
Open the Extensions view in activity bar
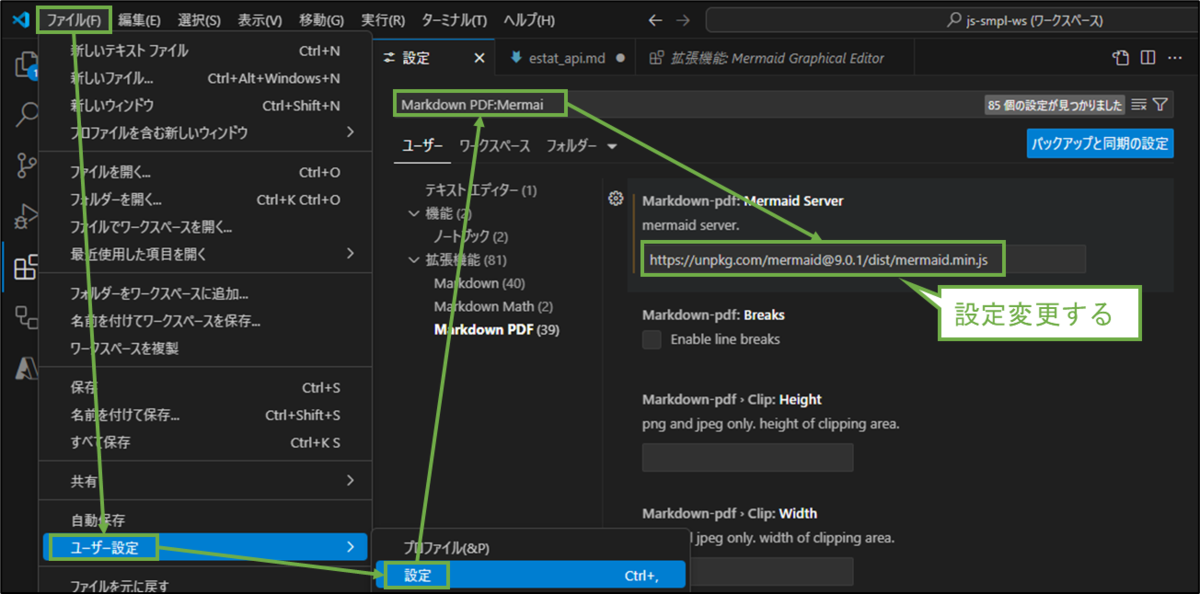[24, 268]
